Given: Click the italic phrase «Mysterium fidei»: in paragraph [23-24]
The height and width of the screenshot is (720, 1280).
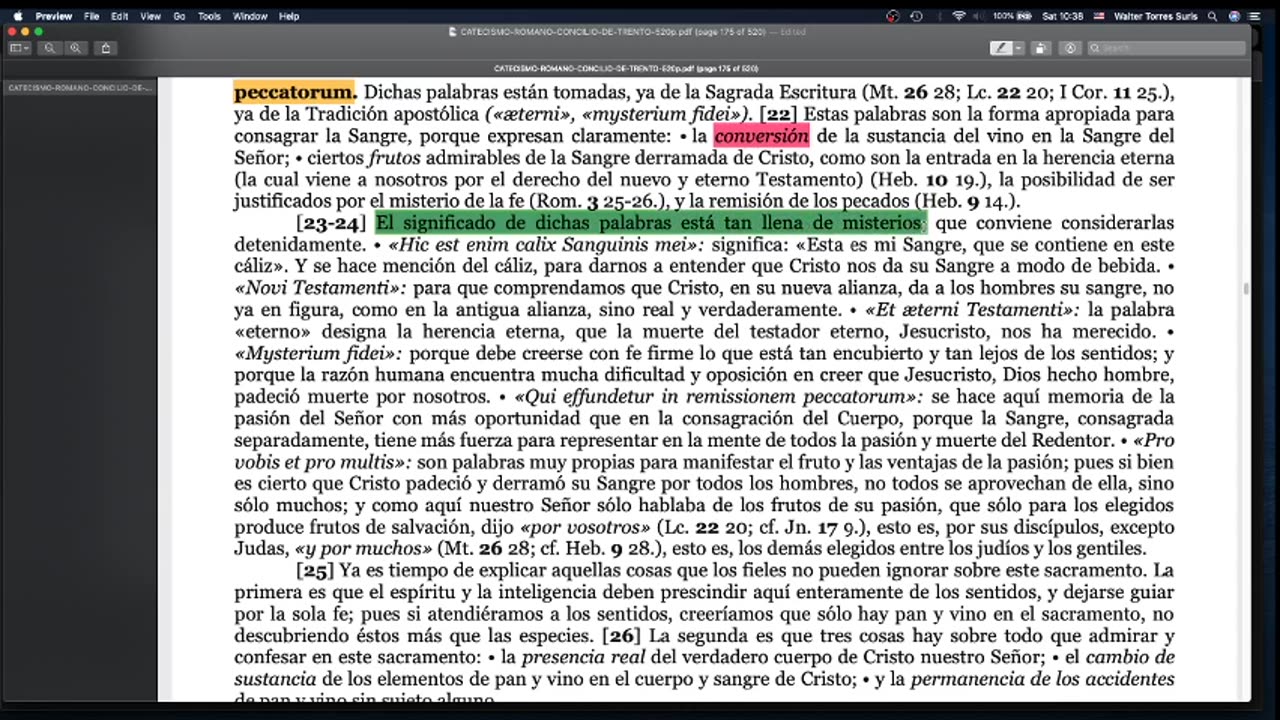Looking at the screenshot, I should pos(318,354).
